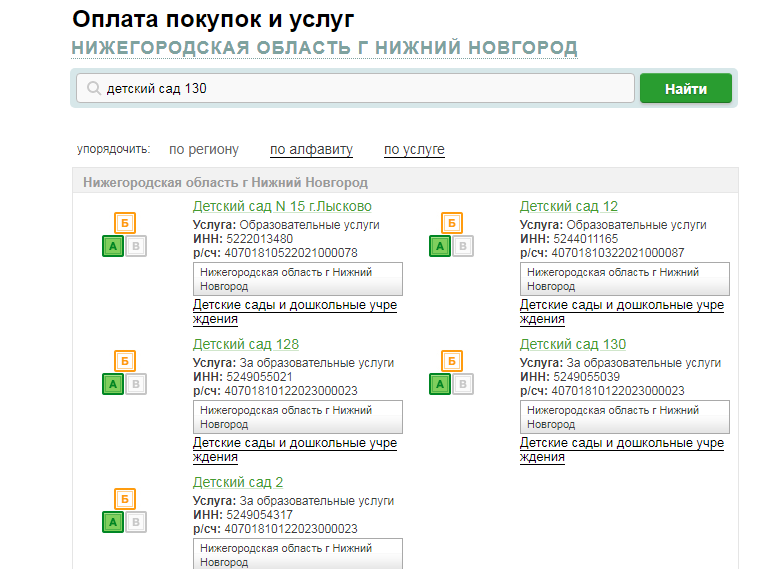Click blocks icon beside Детский сад 128
The image size is (766, 569).
(x=125, y=373)
